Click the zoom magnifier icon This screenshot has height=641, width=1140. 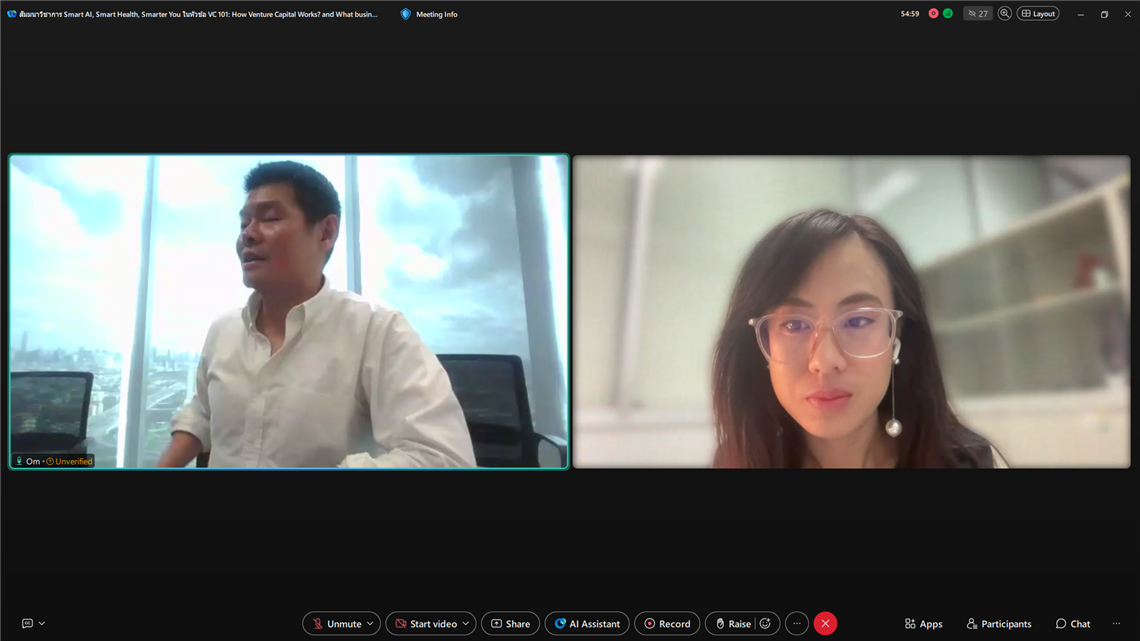click(1004, 14)
